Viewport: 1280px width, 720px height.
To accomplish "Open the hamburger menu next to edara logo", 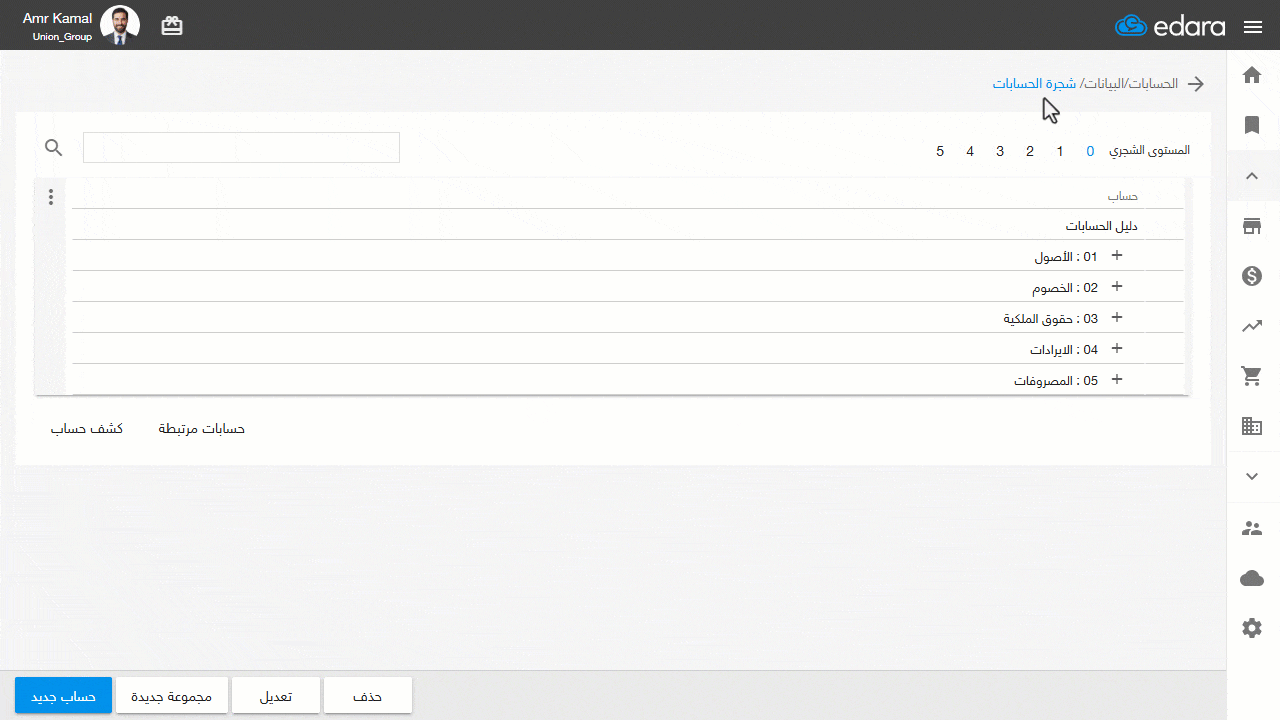I will tap(1253, 27).
